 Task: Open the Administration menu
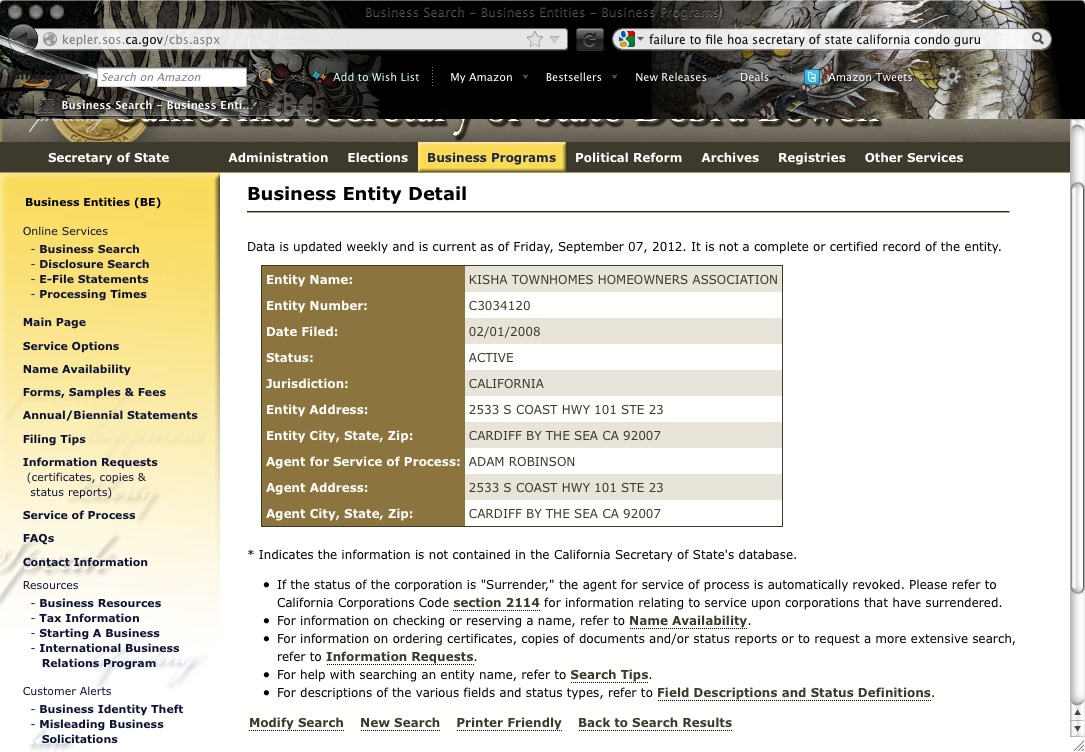[278, 158]
